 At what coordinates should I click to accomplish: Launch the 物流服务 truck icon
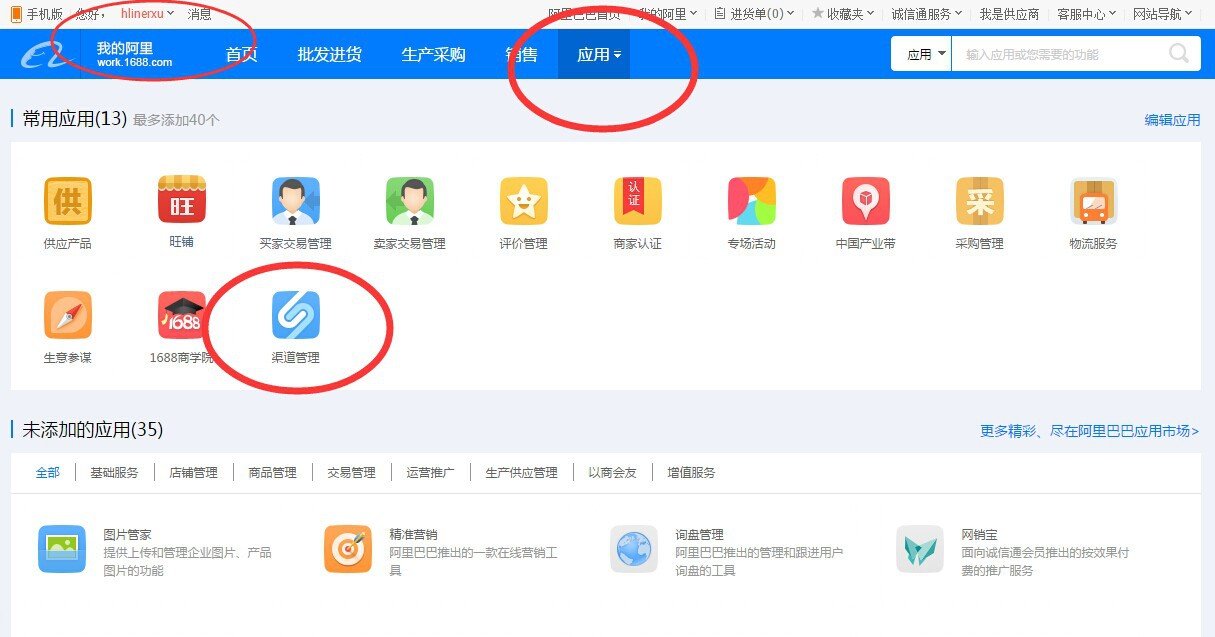(x=1094, y=202)
